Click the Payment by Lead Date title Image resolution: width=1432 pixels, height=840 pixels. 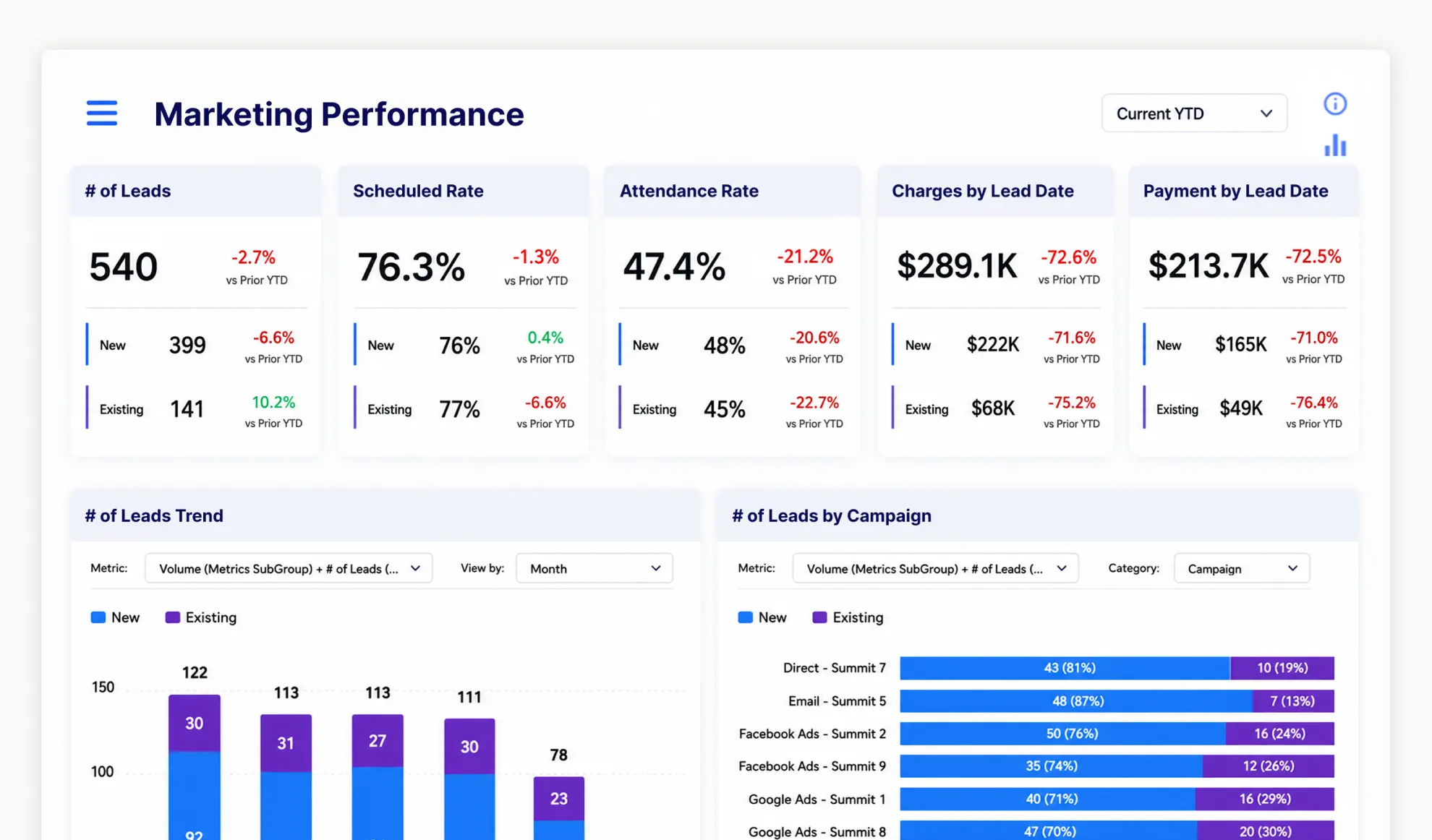[x=1235, y=191]
